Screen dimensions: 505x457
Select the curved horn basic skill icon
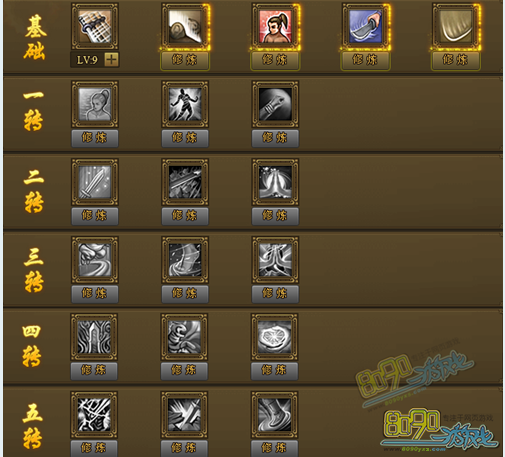[x=456, y=26]
